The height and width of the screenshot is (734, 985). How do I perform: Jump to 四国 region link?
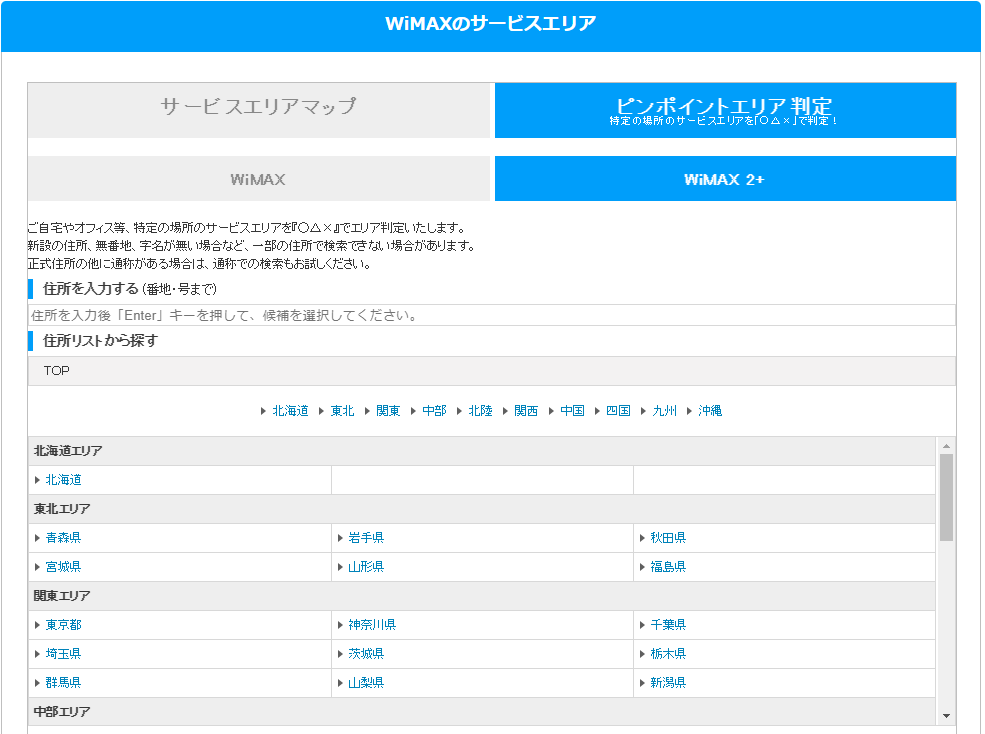click(x=618, y=410)
